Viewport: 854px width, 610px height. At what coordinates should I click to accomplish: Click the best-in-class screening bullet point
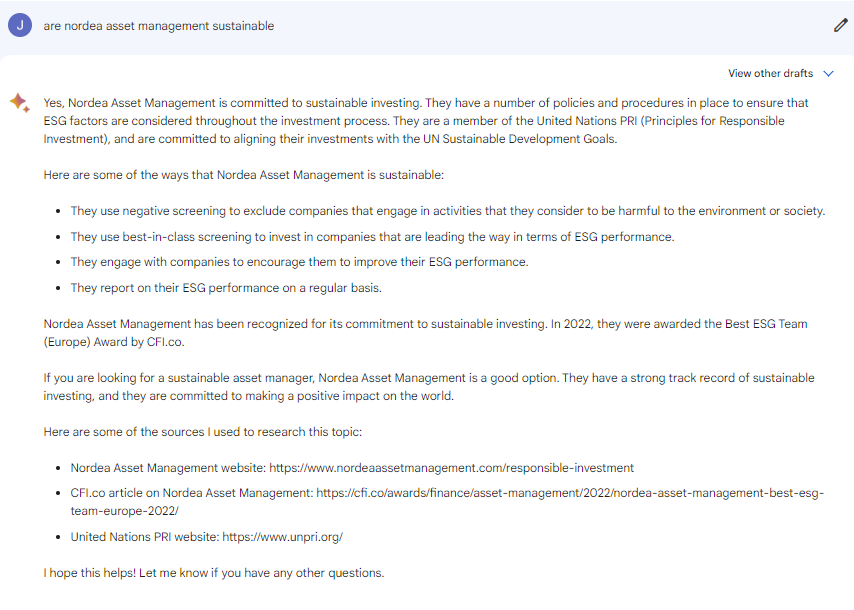pos(373,237)
